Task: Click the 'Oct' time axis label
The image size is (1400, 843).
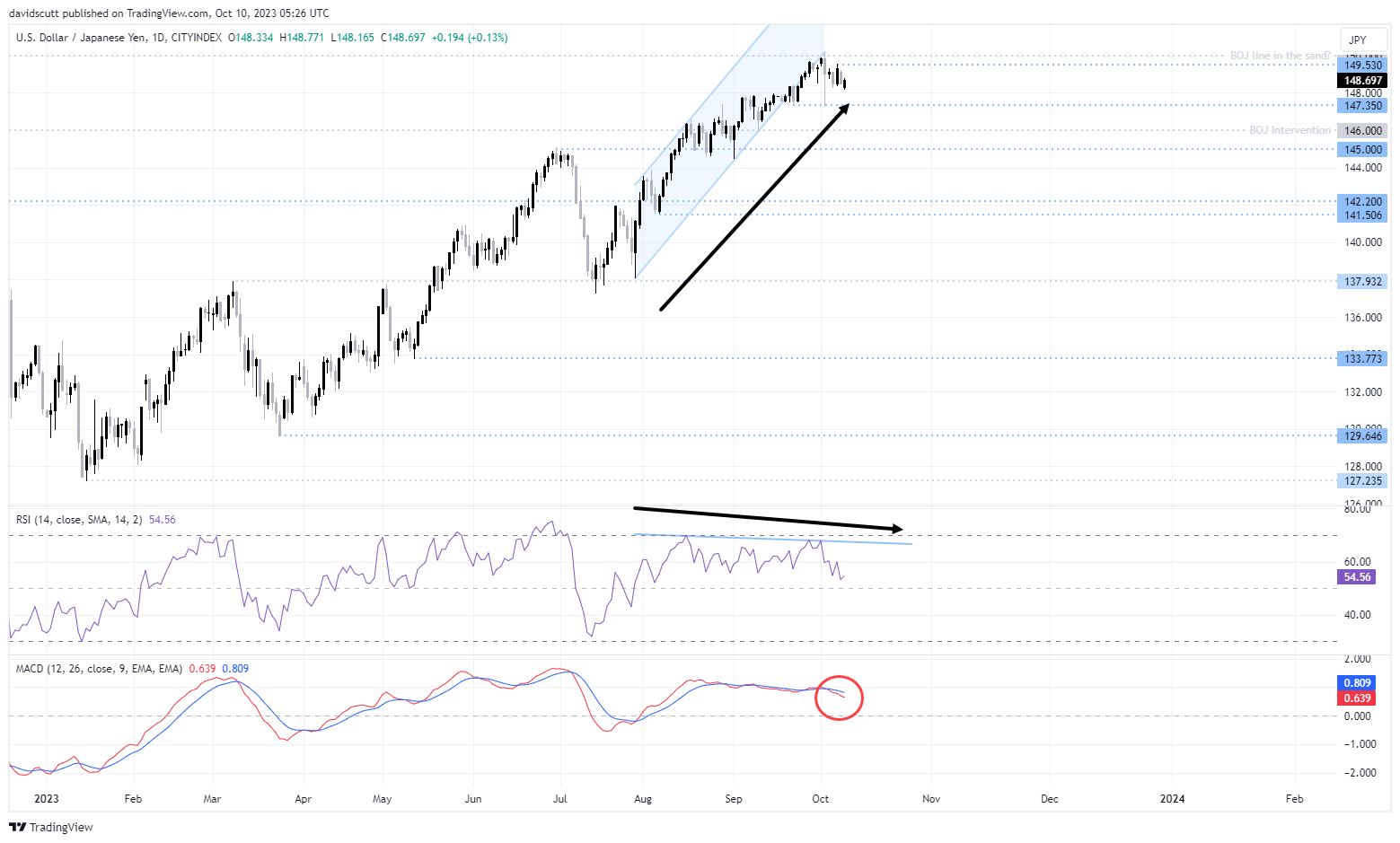Action: click(x=820, y=799)
